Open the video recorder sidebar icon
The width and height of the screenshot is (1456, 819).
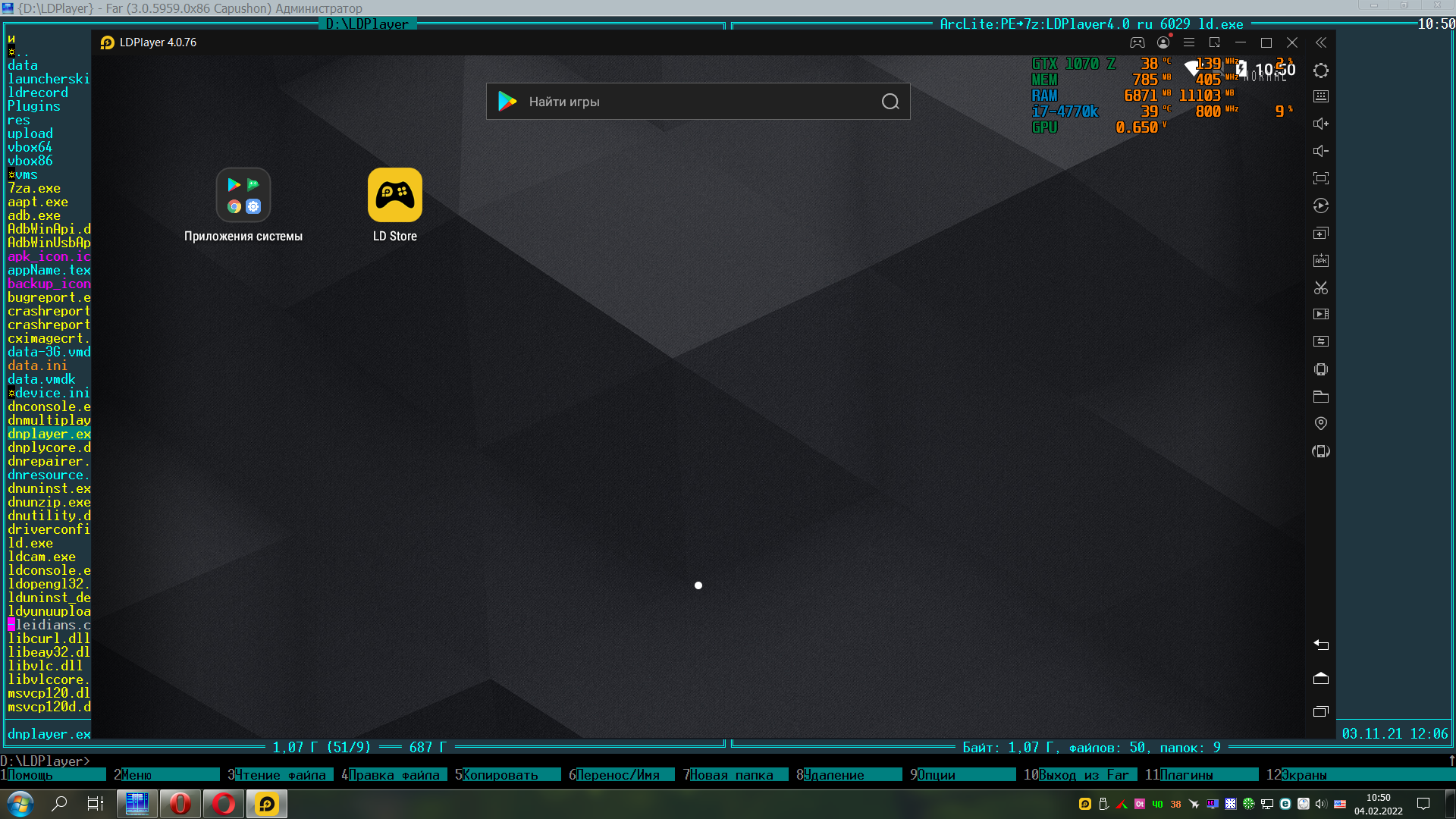(x=1320, y=314)
